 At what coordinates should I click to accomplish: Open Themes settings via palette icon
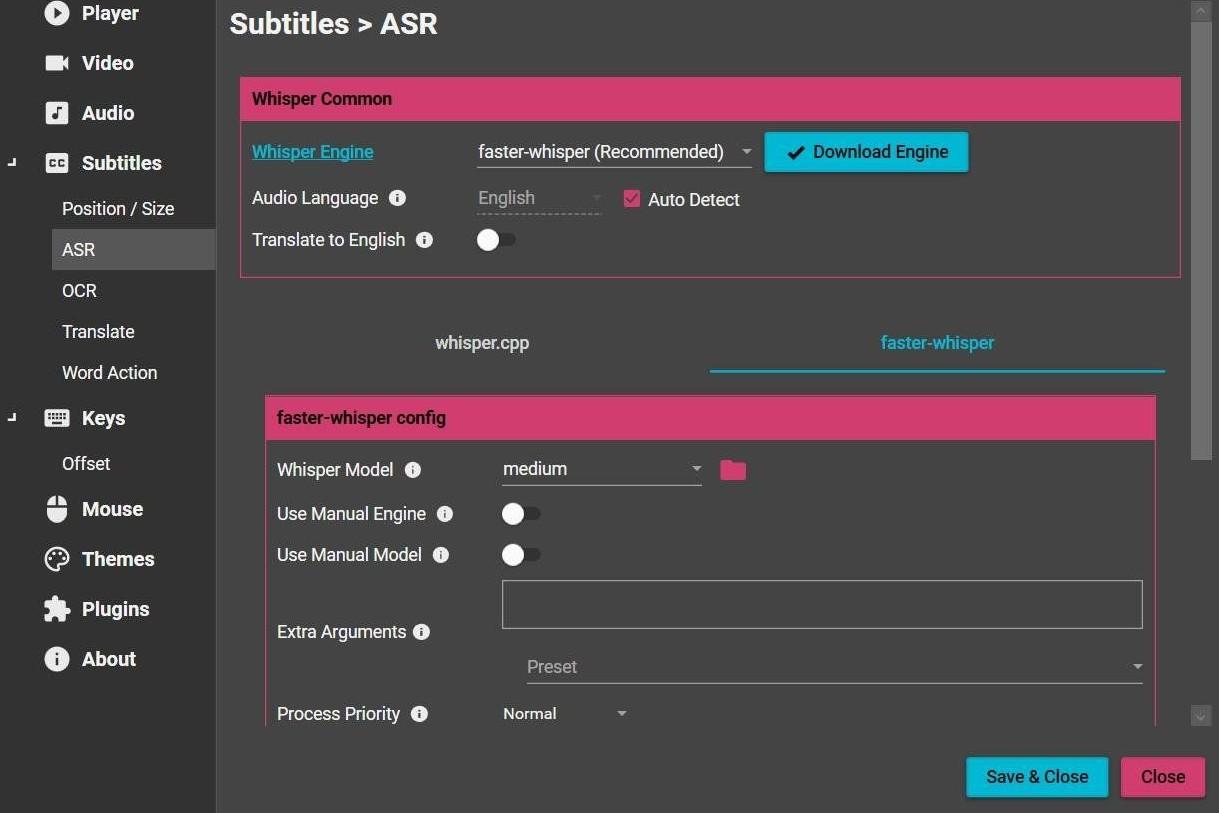click(x=57, y=559)
